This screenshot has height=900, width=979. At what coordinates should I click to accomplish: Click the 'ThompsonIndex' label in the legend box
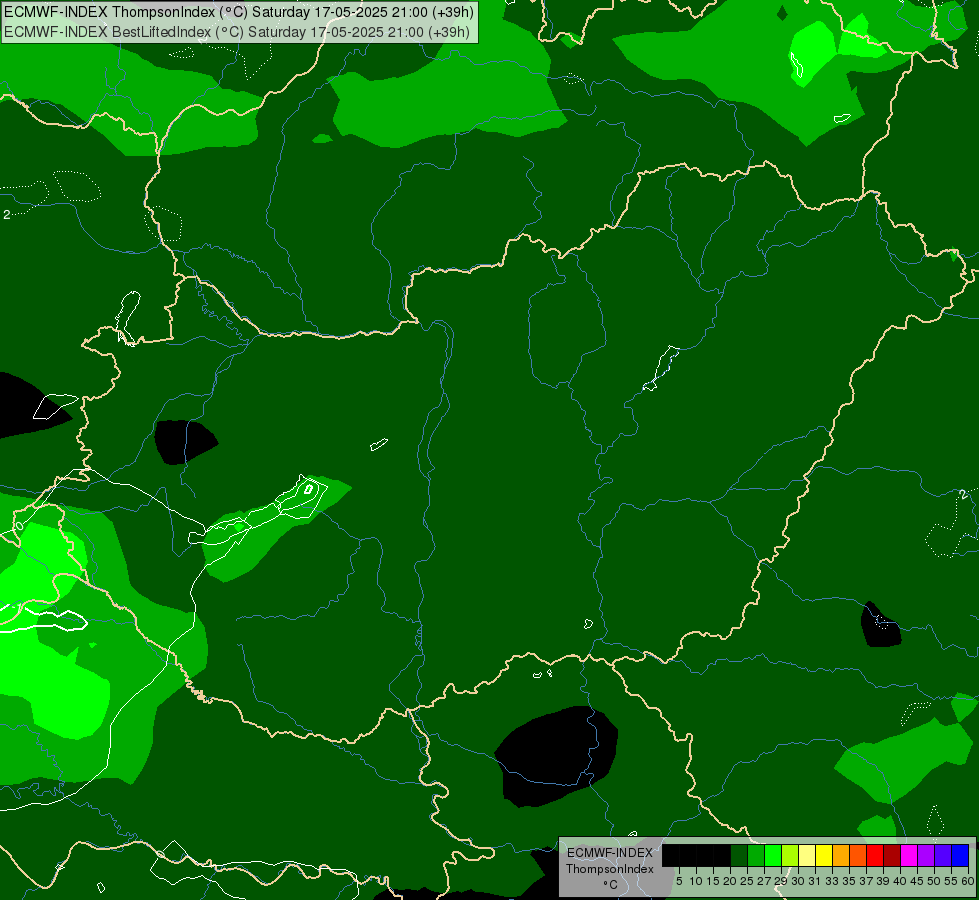[x=609, y=869]
